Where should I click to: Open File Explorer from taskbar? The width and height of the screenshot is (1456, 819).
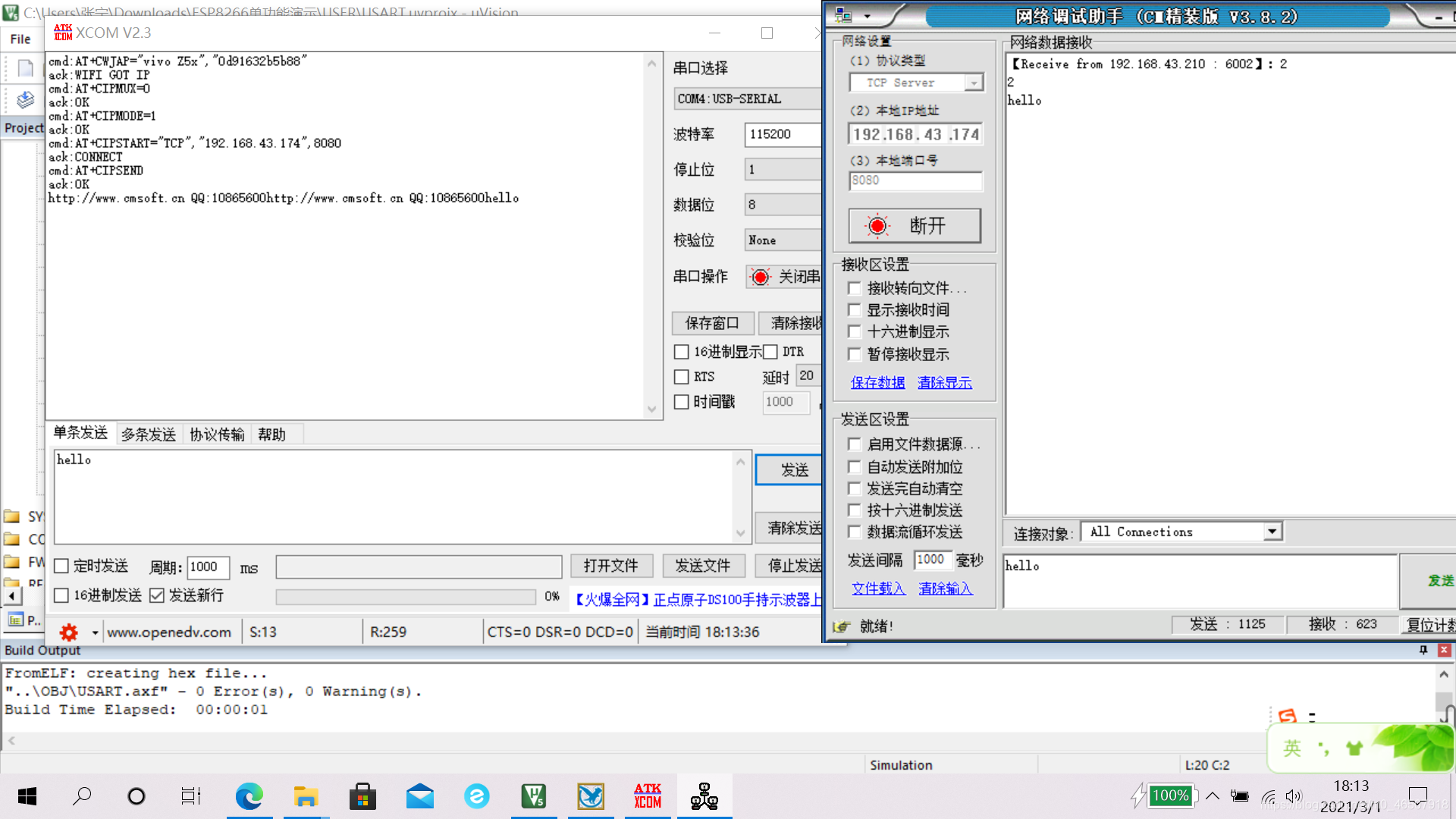[306, 796]
